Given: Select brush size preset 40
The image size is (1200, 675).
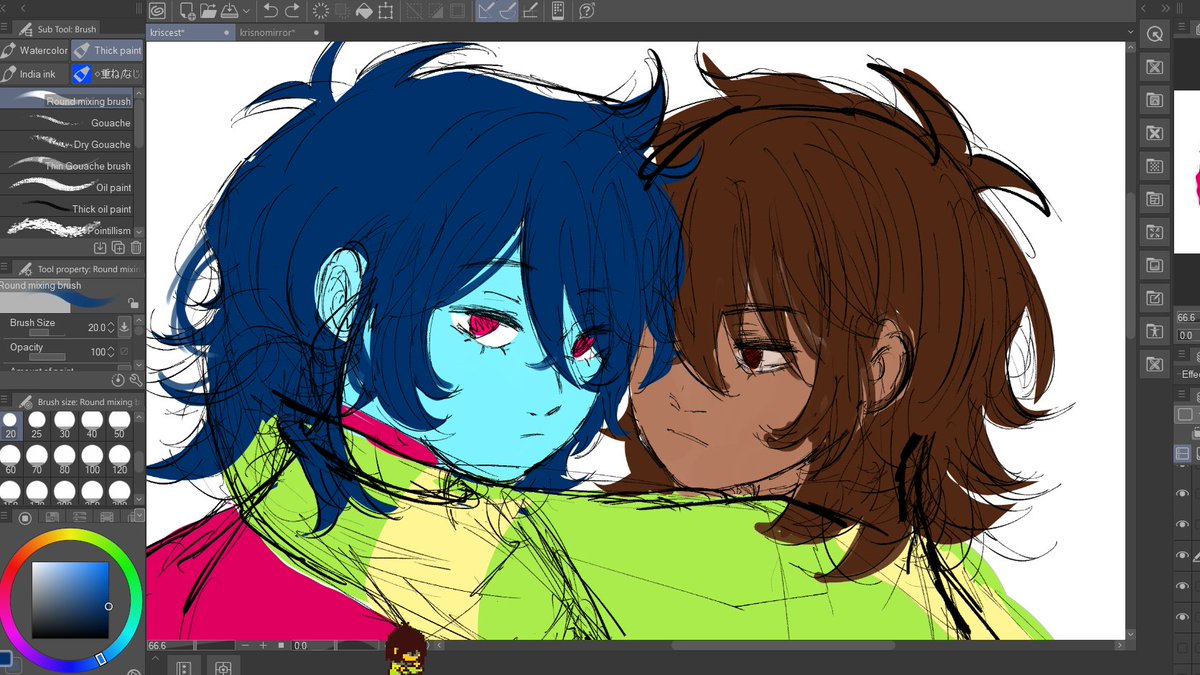Looking at the screenshot, I should (x=92, y=424).
